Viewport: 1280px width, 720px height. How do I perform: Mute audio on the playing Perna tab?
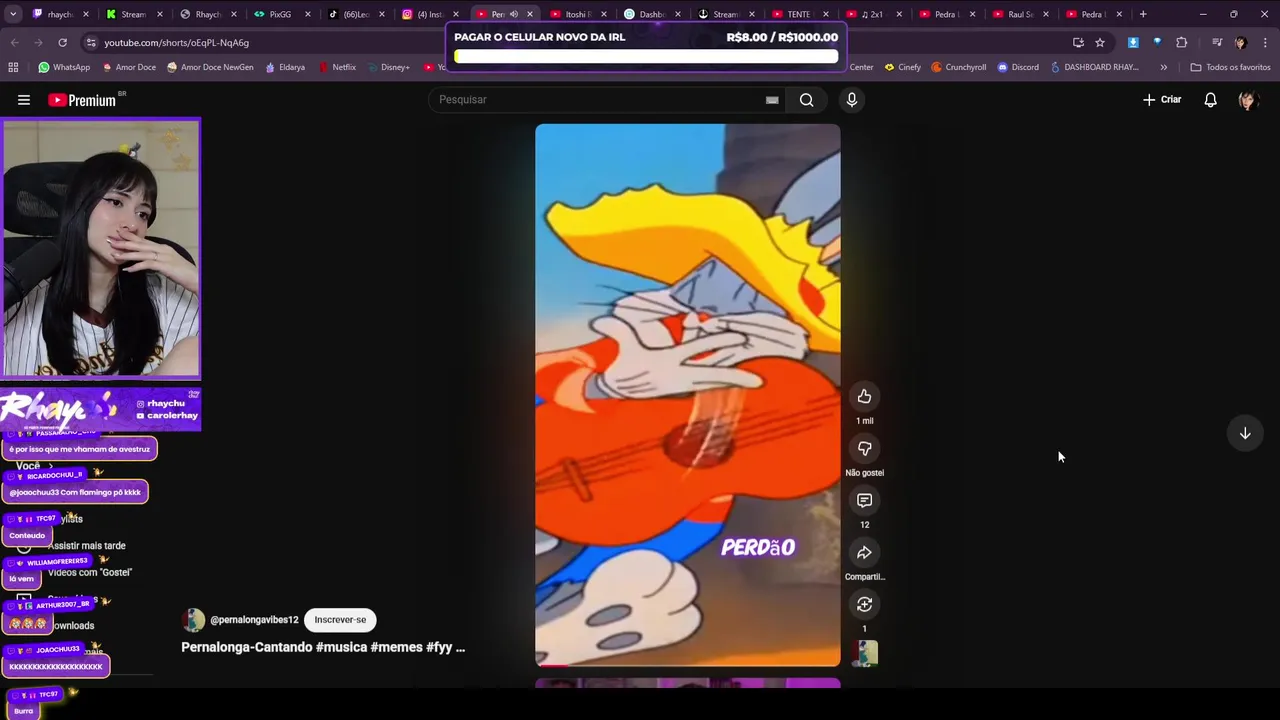point(514,14)
